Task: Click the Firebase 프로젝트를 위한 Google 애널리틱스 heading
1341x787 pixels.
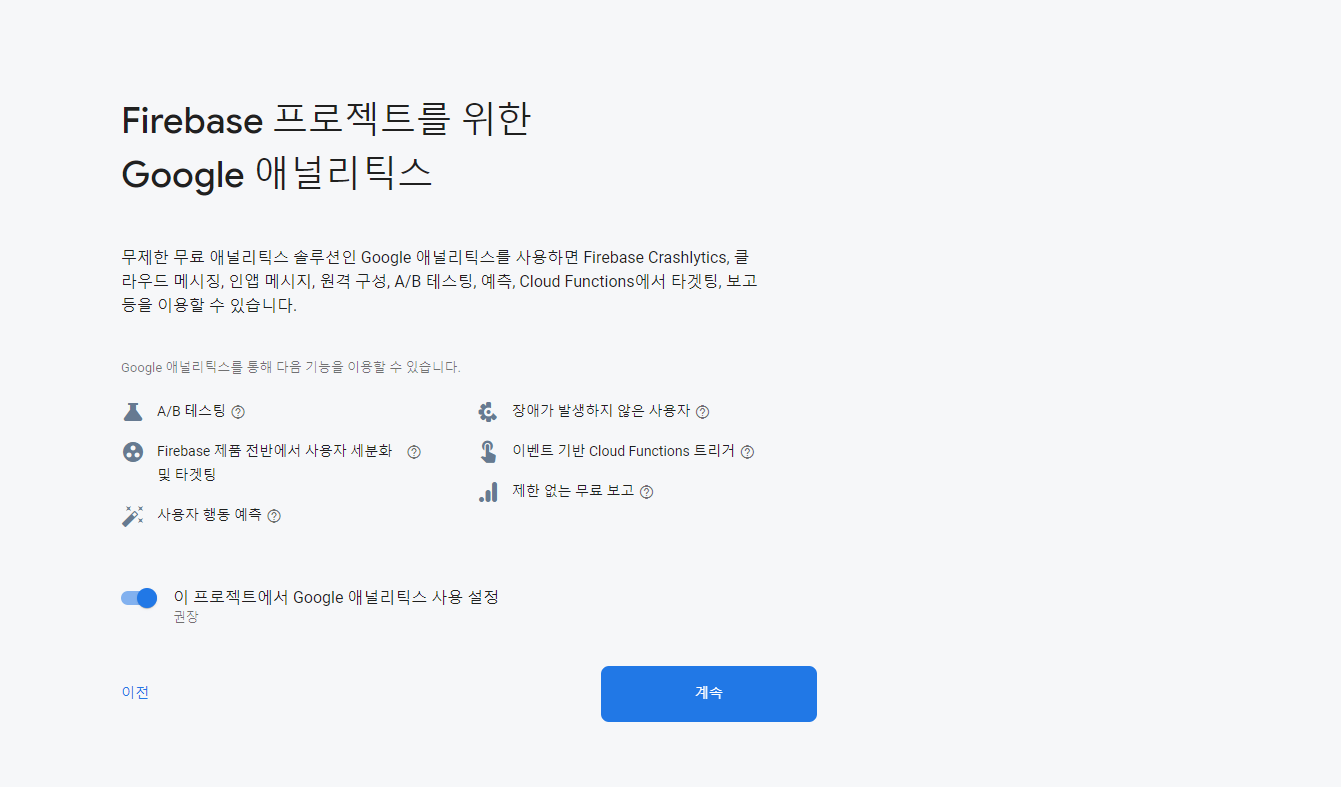Action: [326, 147]
